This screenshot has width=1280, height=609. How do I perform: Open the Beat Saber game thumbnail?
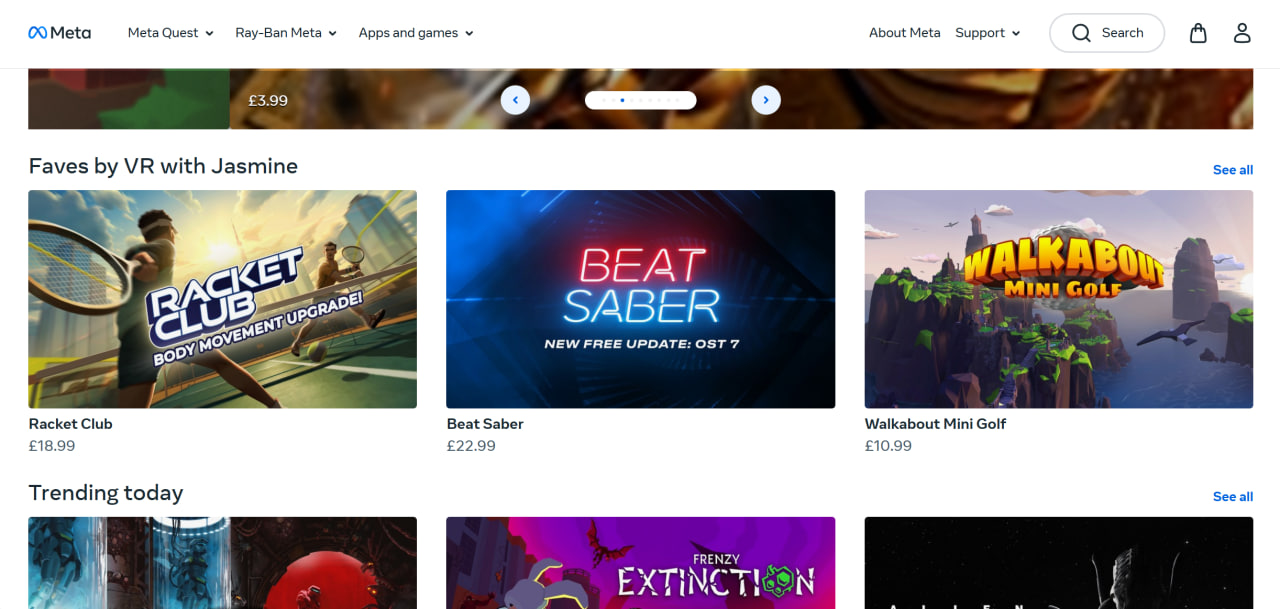tap(640, 299)
